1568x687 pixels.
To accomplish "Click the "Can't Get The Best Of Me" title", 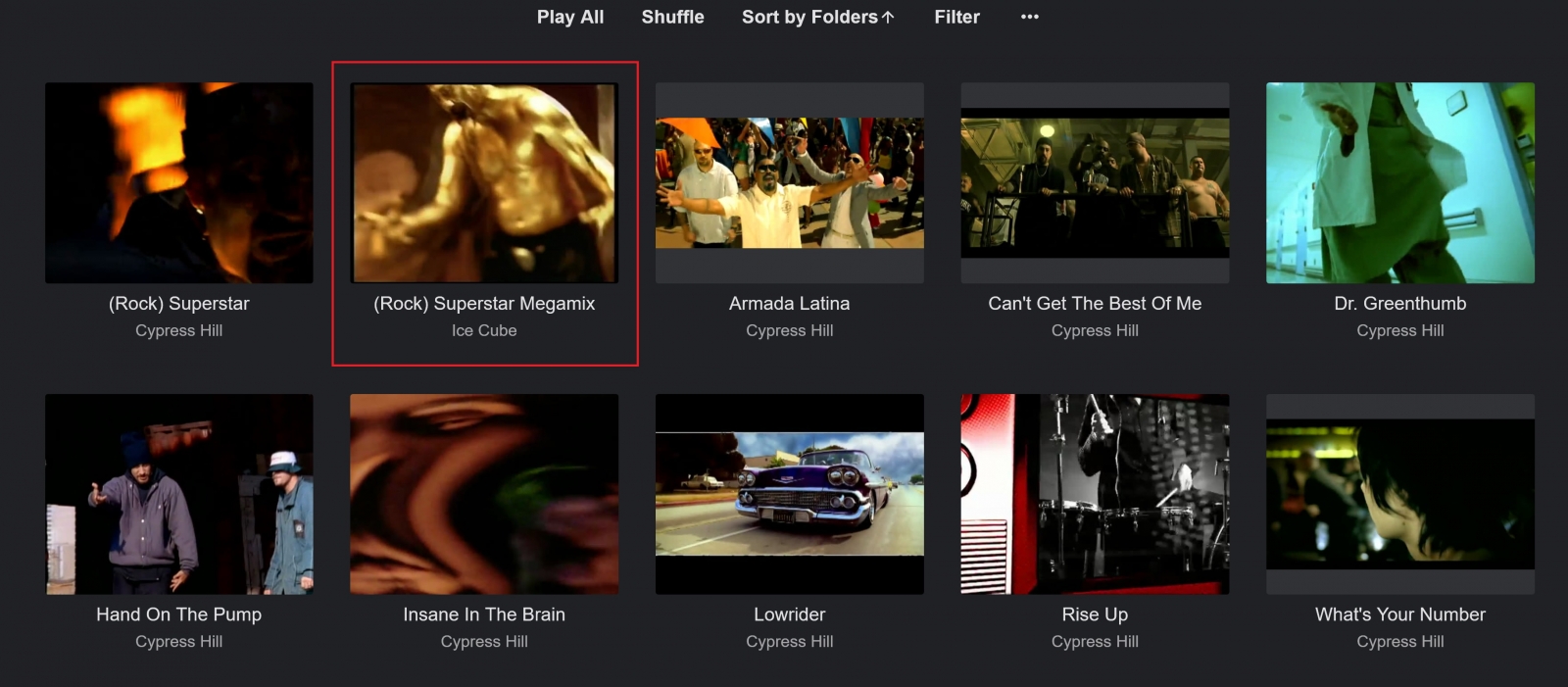I will 1095,304.
